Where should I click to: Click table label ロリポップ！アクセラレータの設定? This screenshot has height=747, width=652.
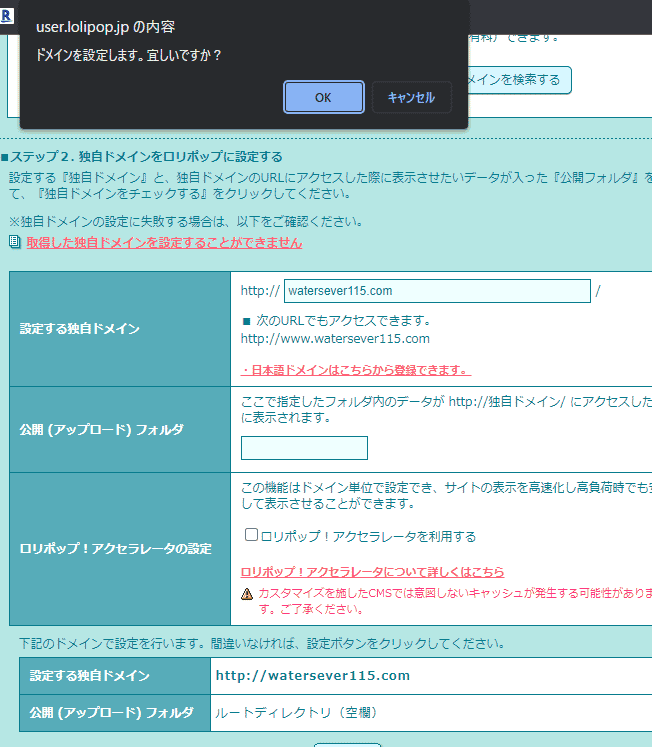click(x=116, y=549)
